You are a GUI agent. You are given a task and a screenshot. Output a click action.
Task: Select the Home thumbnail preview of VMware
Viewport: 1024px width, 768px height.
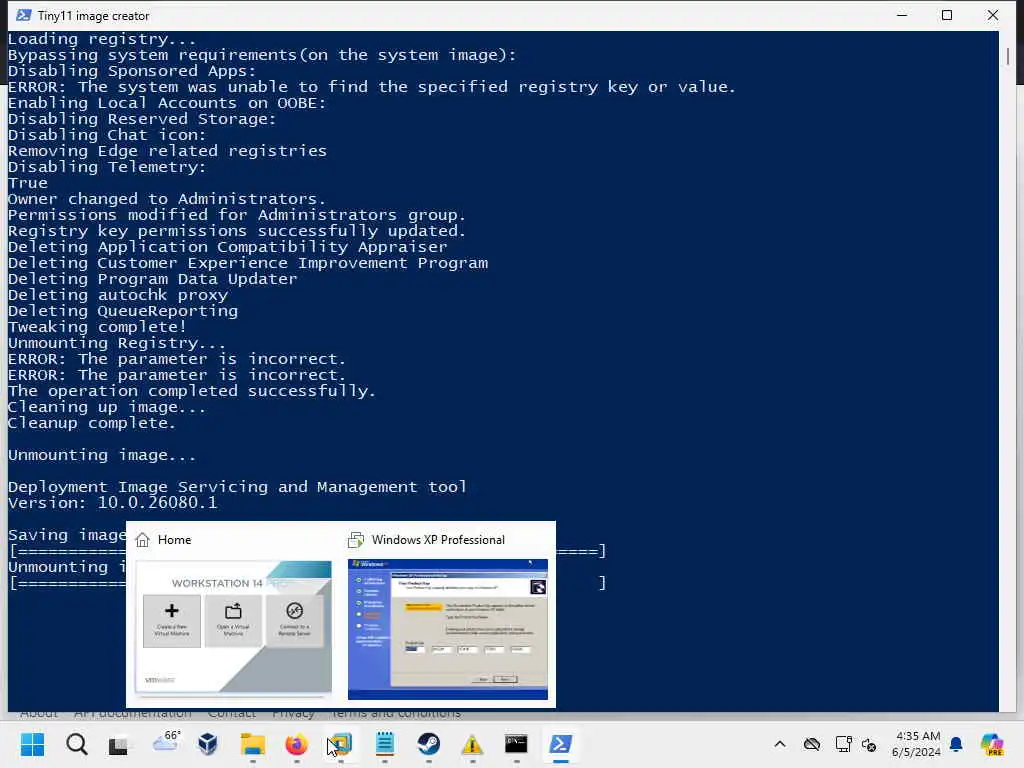pyautogui.click(x=233, y=628)
